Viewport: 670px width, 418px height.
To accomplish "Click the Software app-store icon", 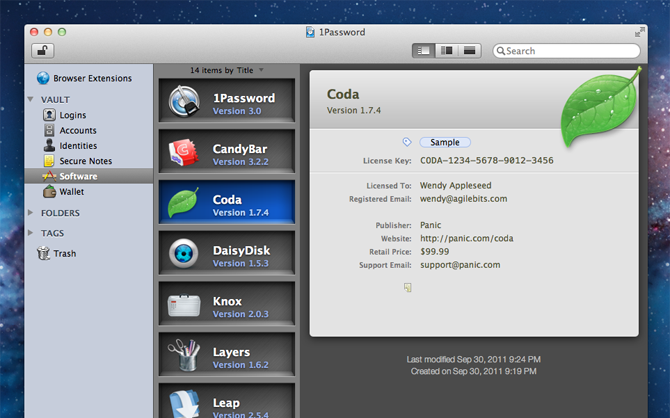I will tap(49, 176).
